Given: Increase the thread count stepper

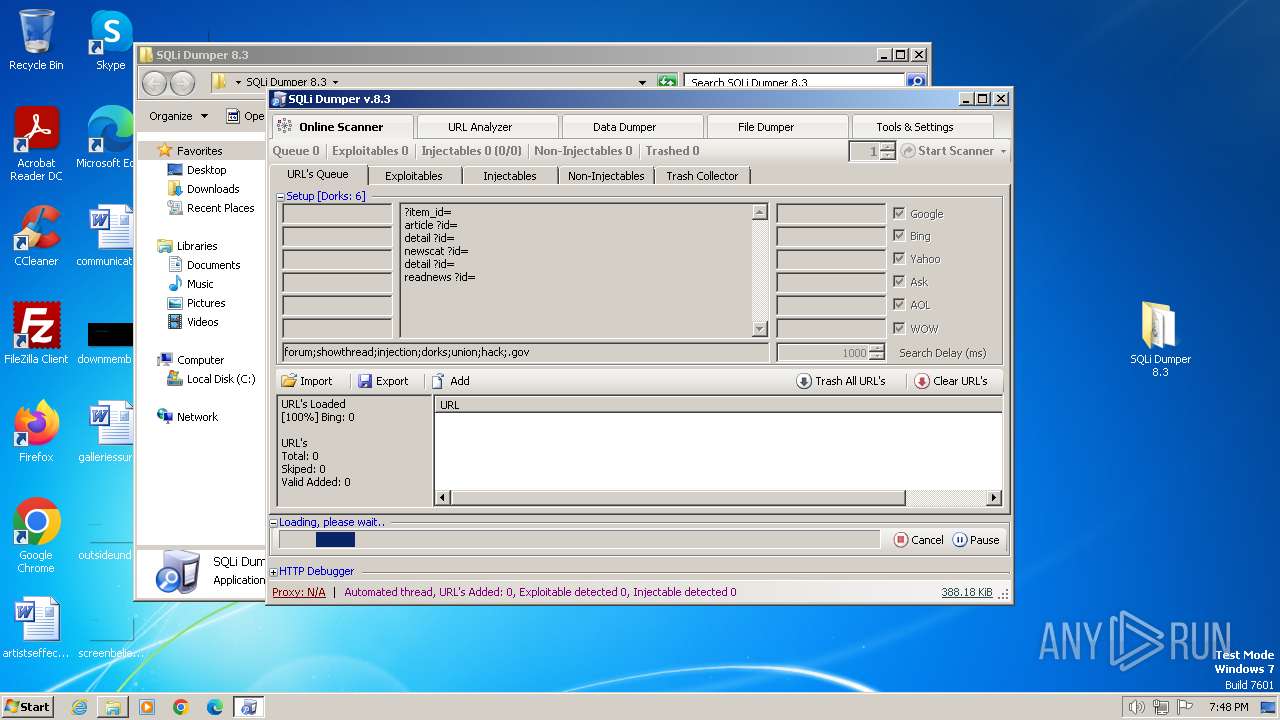Looking at the screenshot, I should click(x=888, y=146).
